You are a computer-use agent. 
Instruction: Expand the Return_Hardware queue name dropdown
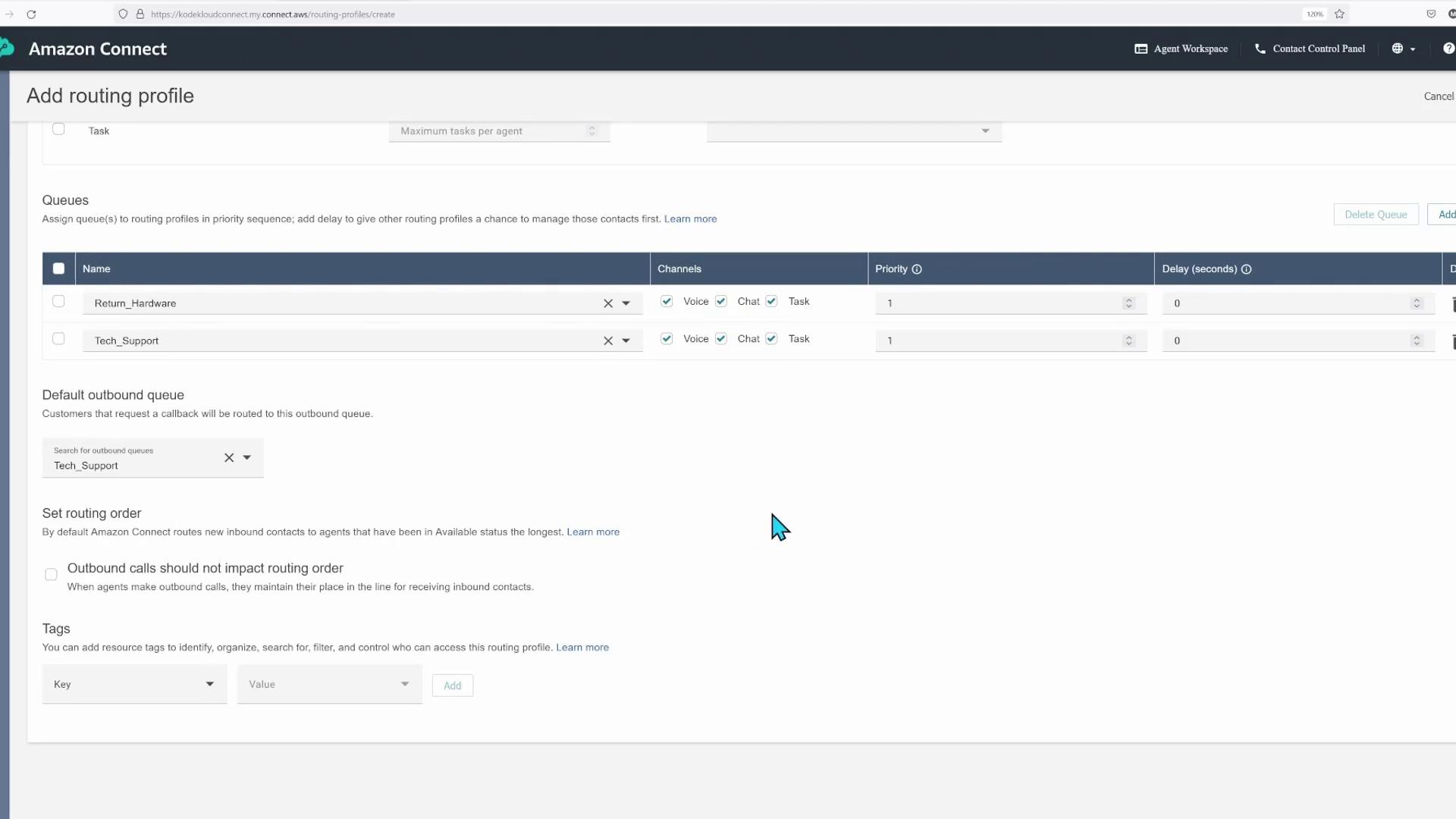(x=626, y=303)
